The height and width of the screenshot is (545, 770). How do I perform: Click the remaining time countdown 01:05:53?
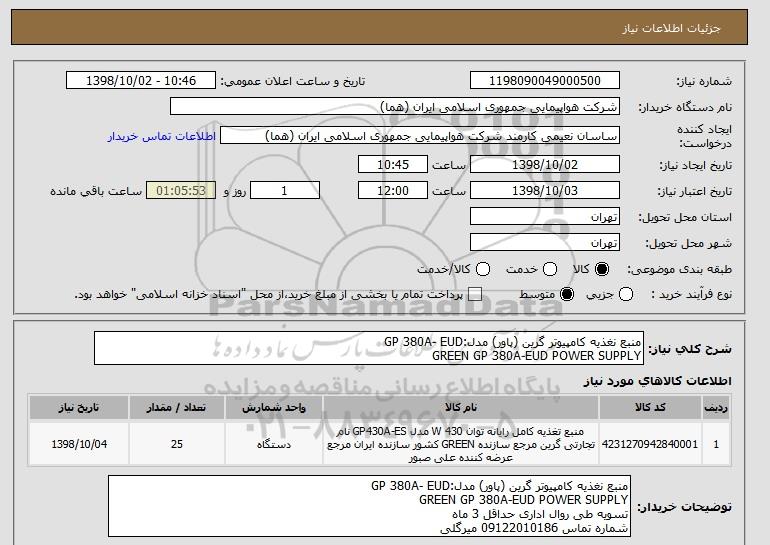[x=181, y=191]
